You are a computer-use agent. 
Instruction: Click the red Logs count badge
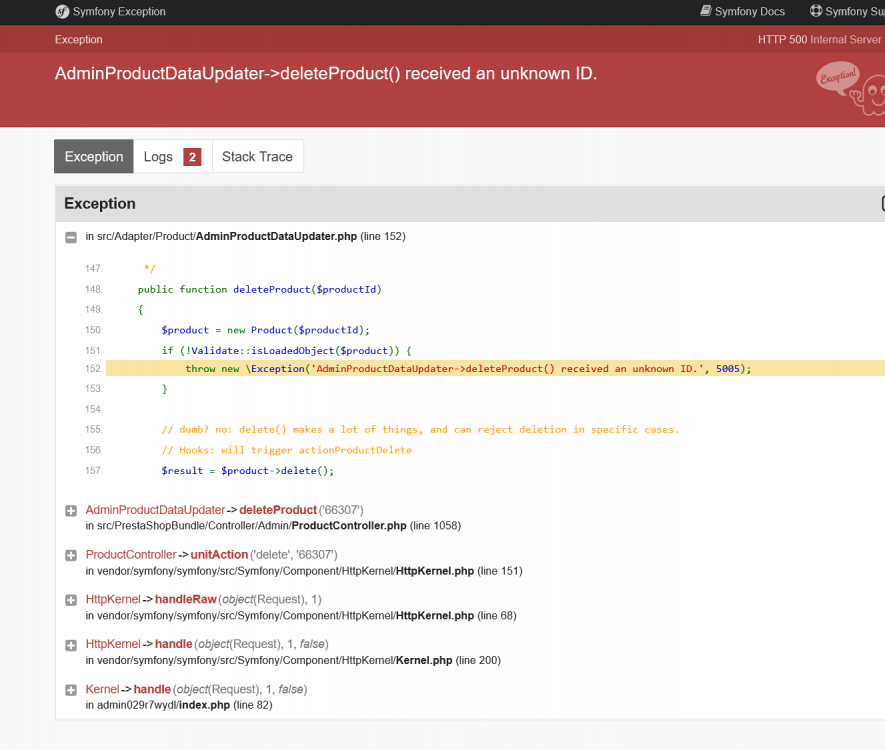[190, 156]
